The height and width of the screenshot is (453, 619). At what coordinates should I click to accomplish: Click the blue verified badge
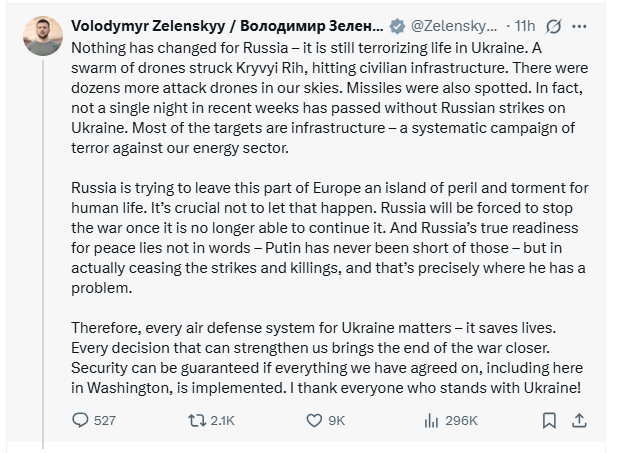(396, 24)
